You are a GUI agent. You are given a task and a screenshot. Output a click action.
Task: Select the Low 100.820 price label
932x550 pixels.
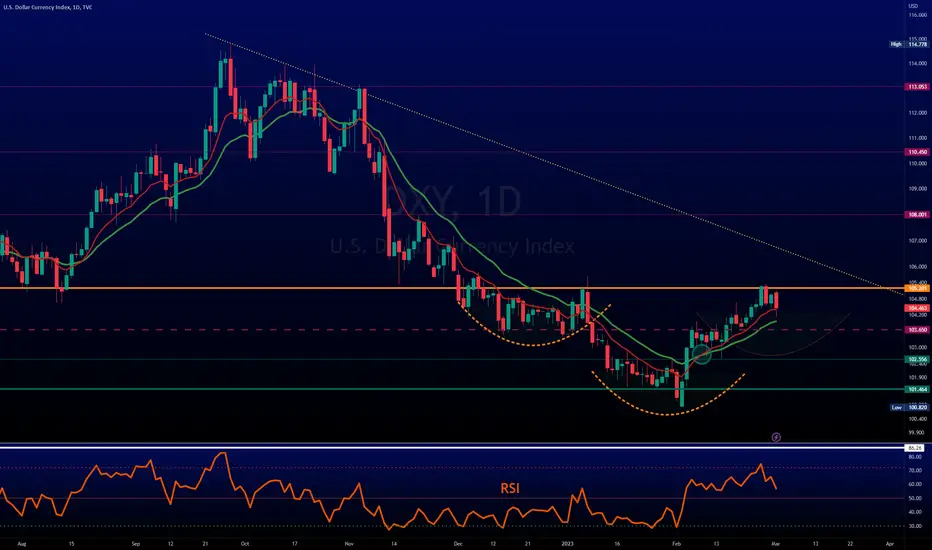pyautogui.click(x=909, y=407)
